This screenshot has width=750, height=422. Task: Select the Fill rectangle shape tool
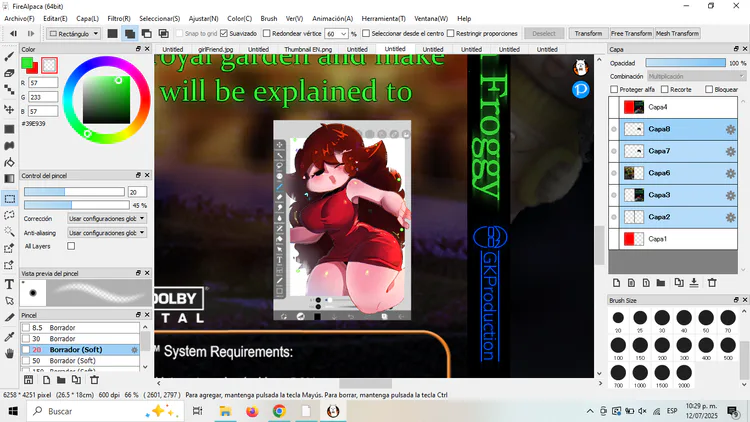[x=9, y=129]
